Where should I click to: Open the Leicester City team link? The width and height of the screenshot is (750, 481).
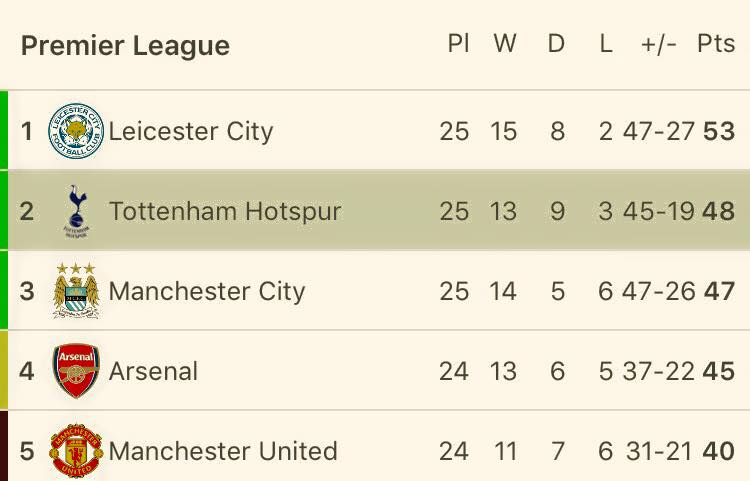tap(190, 131)
